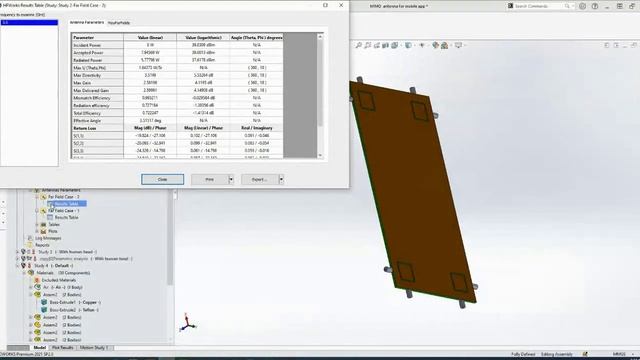
Task: Select Boss-Extrude1 Copper body
Action: 75,302
